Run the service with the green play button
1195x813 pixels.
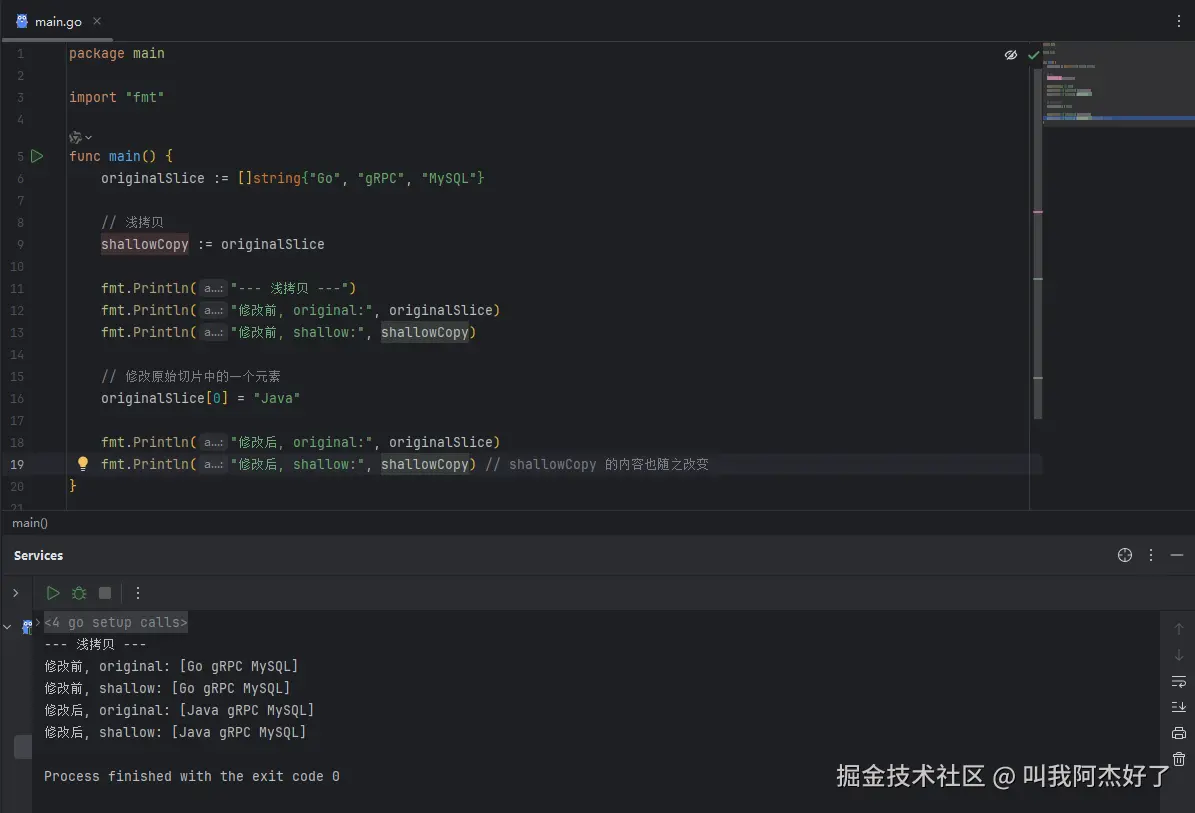click(x=53, y=593)
